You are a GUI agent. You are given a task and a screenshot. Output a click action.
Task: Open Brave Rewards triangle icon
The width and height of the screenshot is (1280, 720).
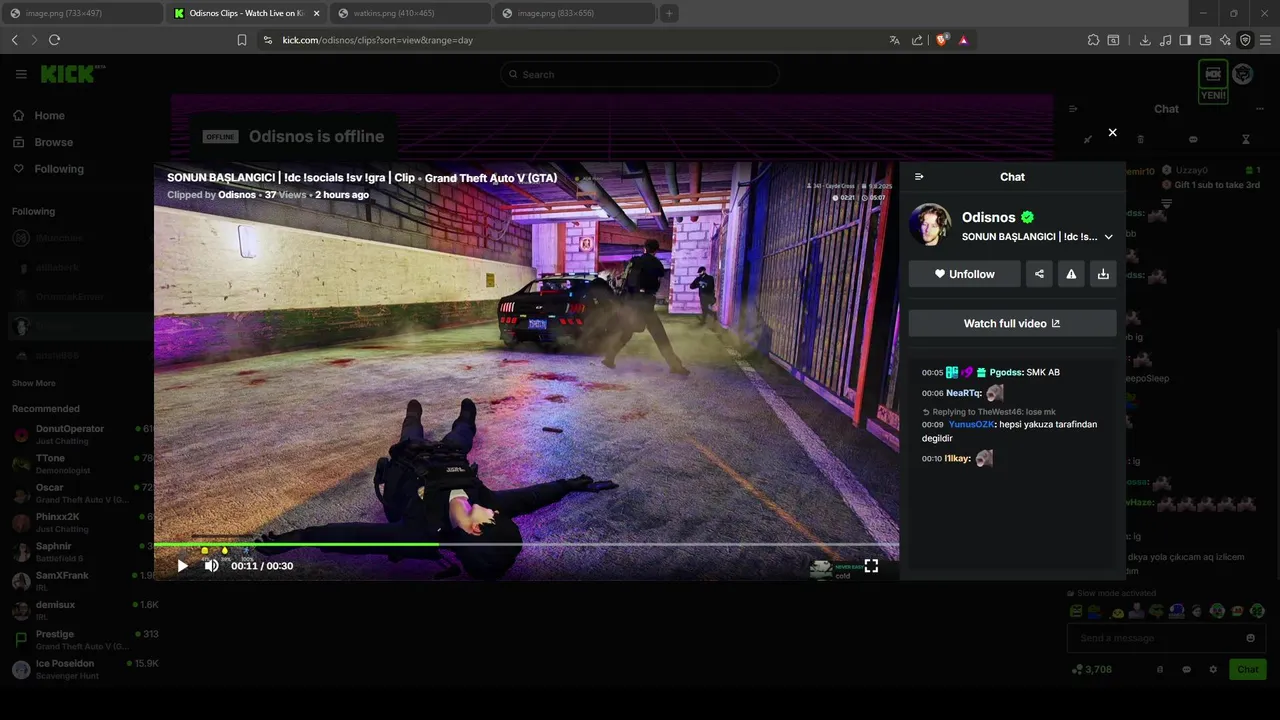click(x=963, y=40)
